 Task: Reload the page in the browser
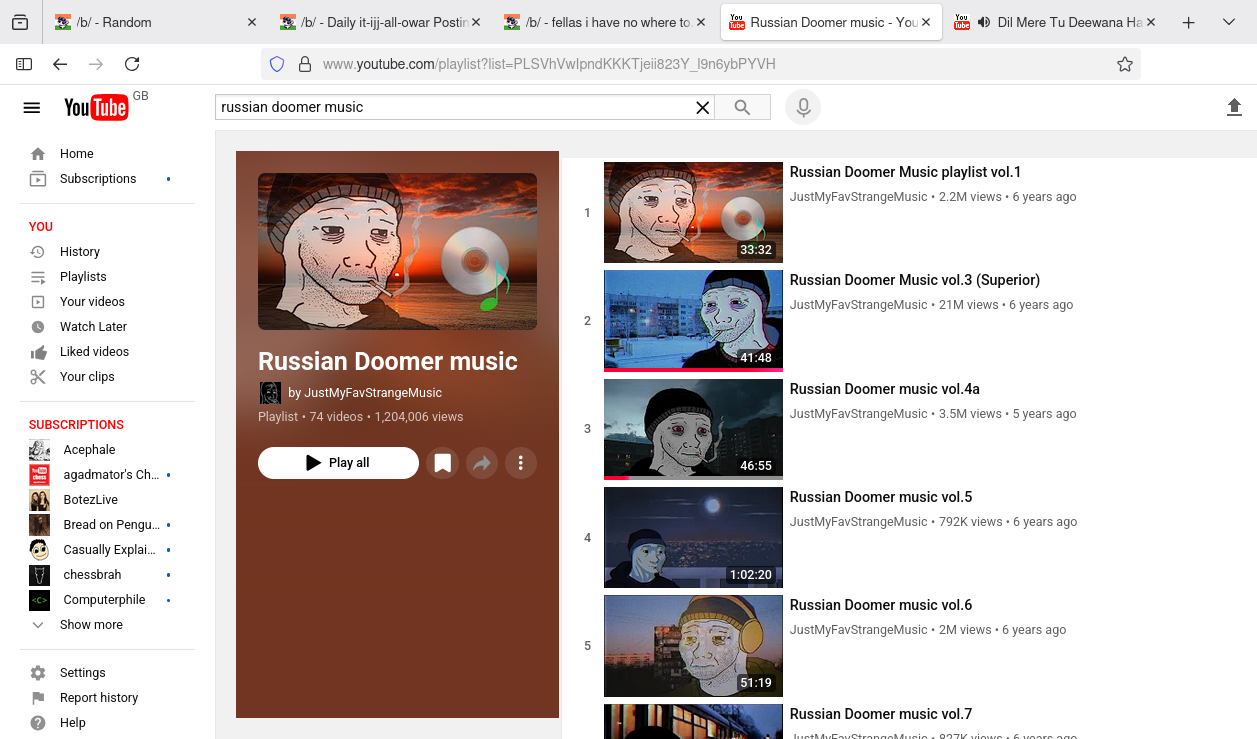tap(132, 64)
